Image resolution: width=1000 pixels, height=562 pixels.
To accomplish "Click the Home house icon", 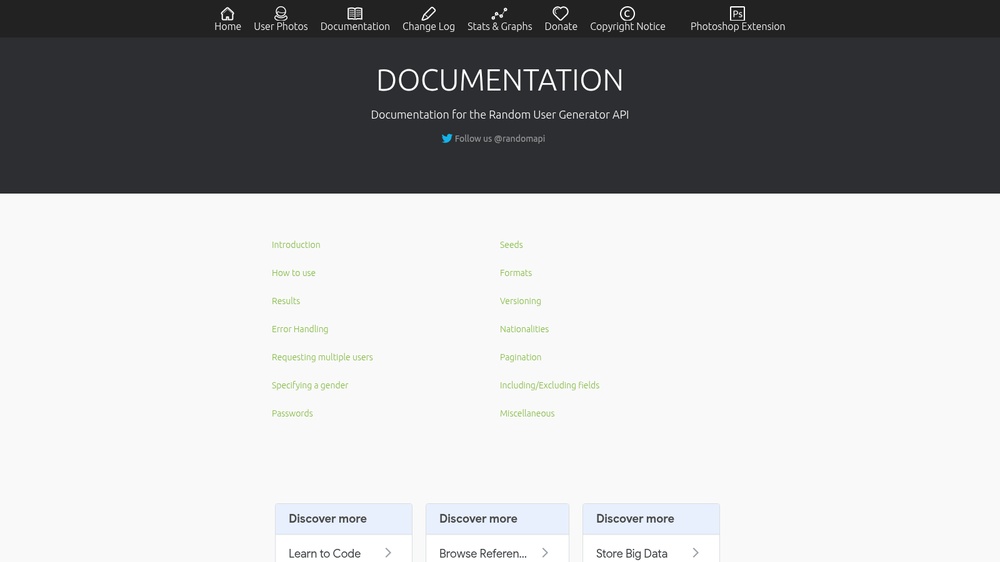I will [x=227, y=13].
